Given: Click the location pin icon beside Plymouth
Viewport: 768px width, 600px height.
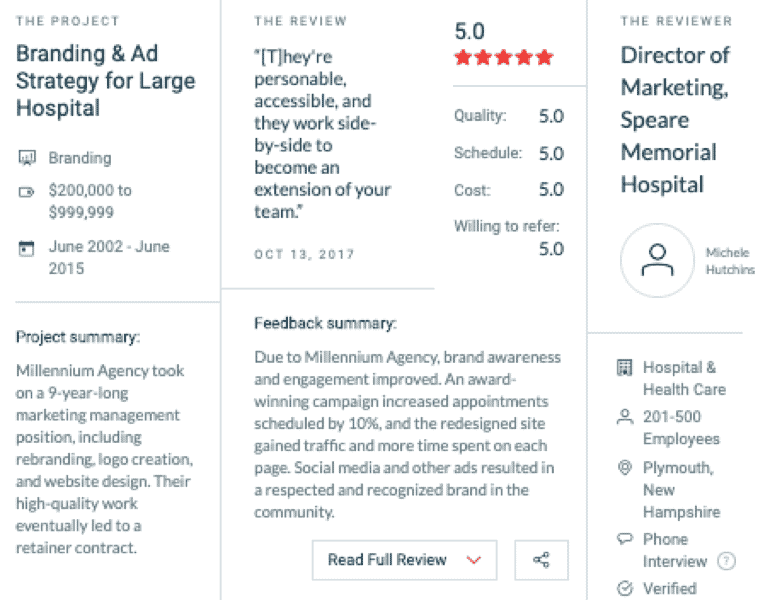Looking at the screenshot, I should [x=624, y=468].
